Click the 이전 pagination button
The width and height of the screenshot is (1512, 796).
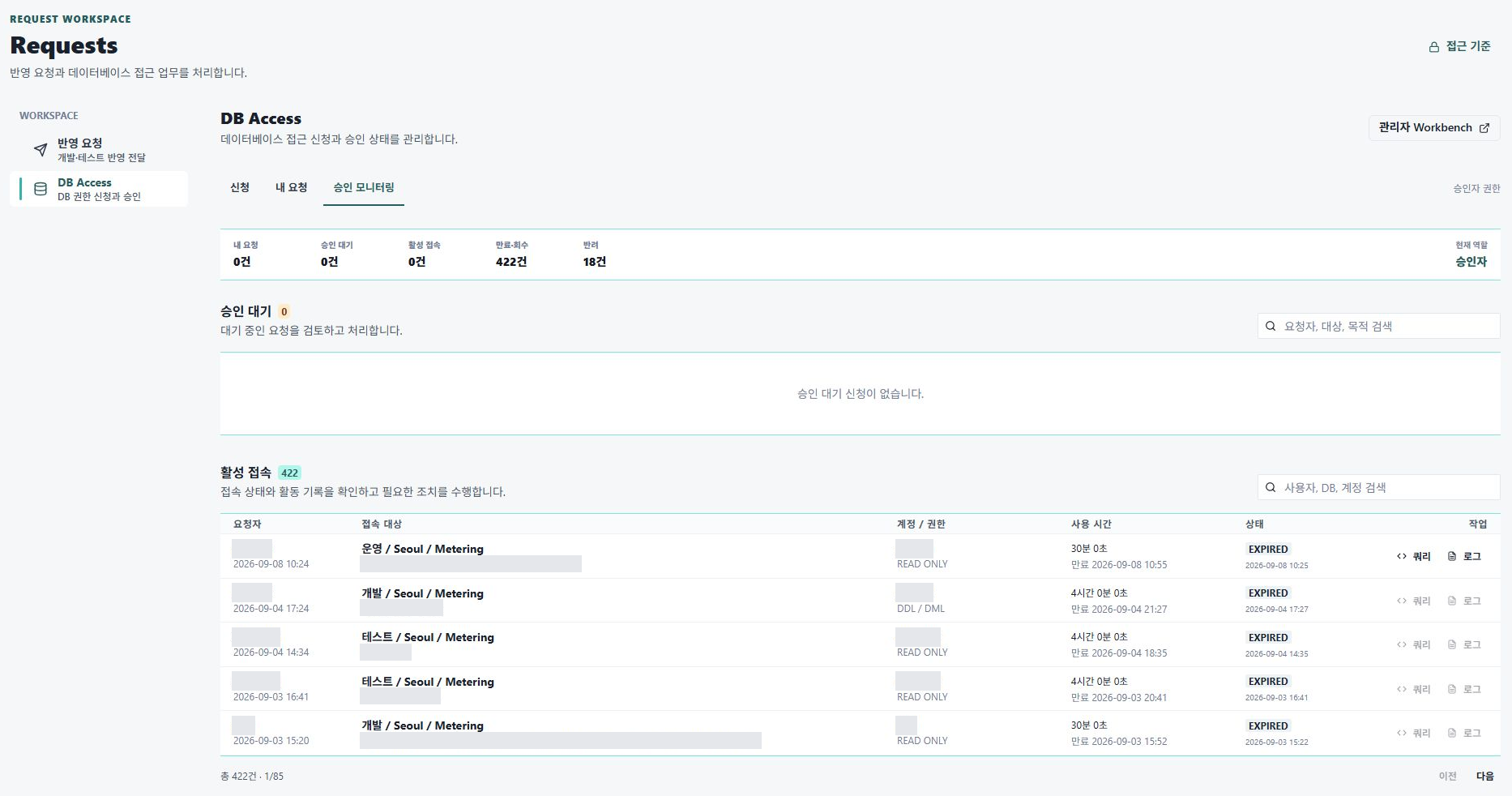1447,776
